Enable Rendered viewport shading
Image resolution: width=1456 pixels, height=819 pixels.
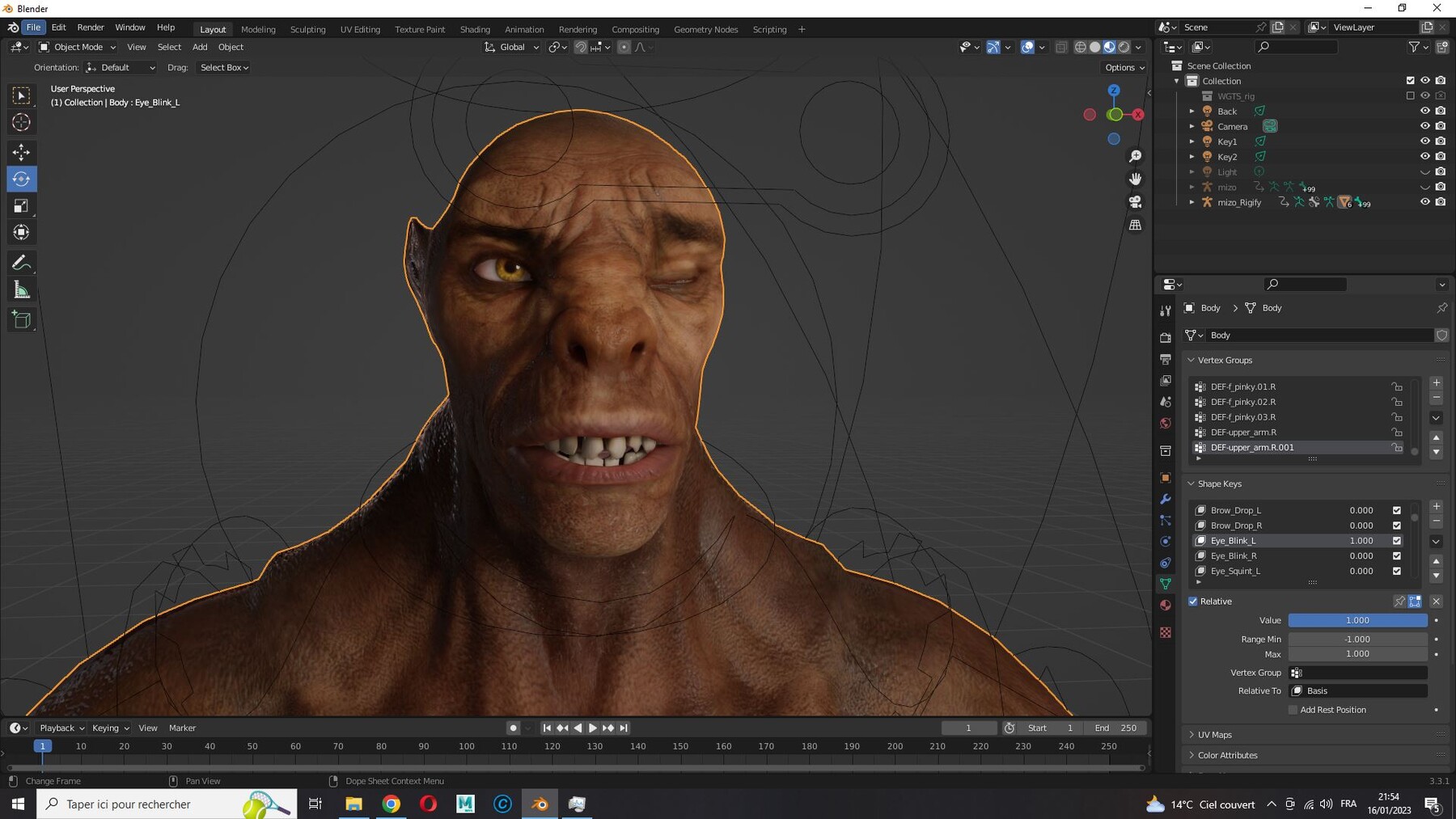tap(1123, 46)
